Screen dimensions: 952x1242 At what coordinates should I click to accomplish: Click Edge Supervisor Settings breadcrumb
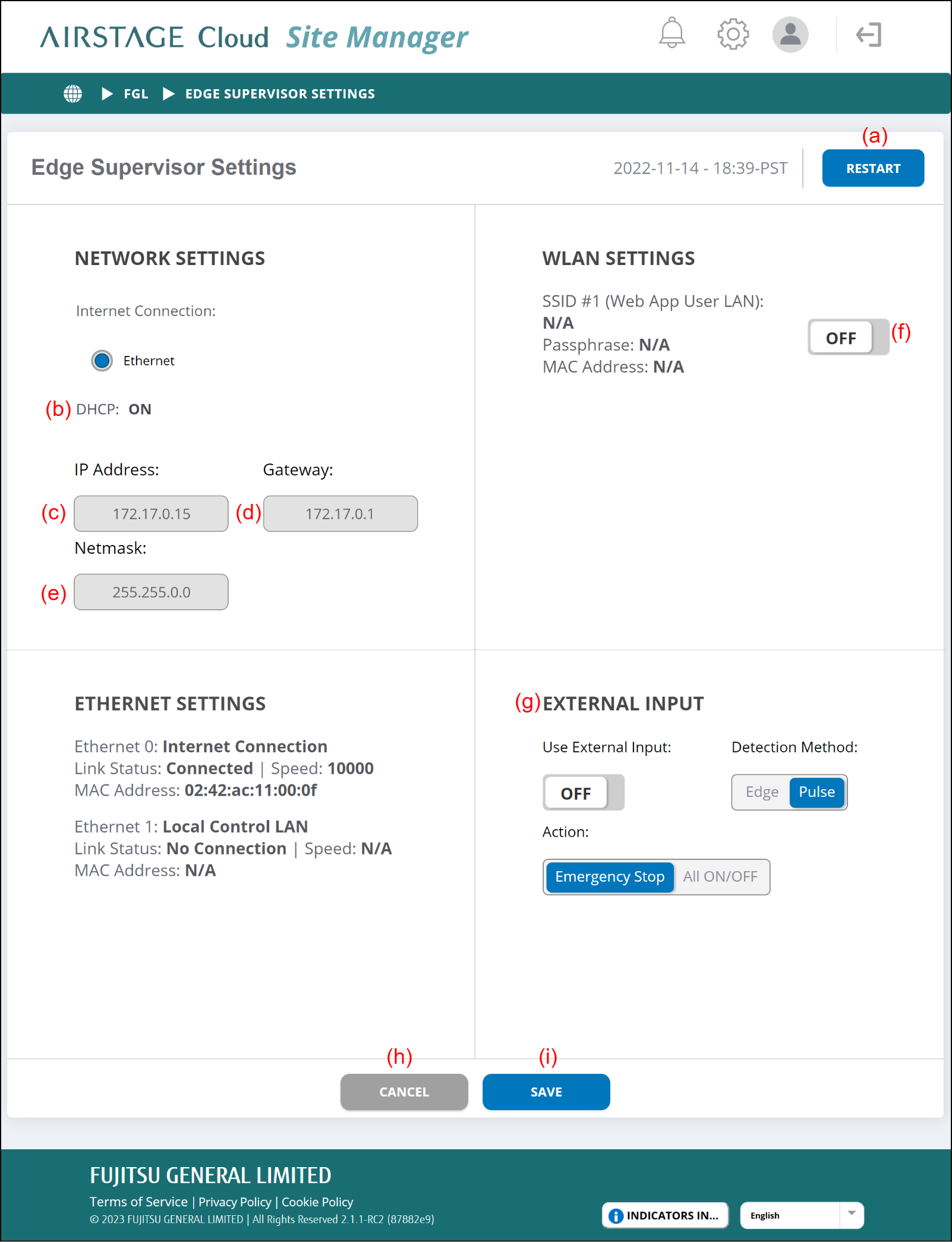pos(280,94)
